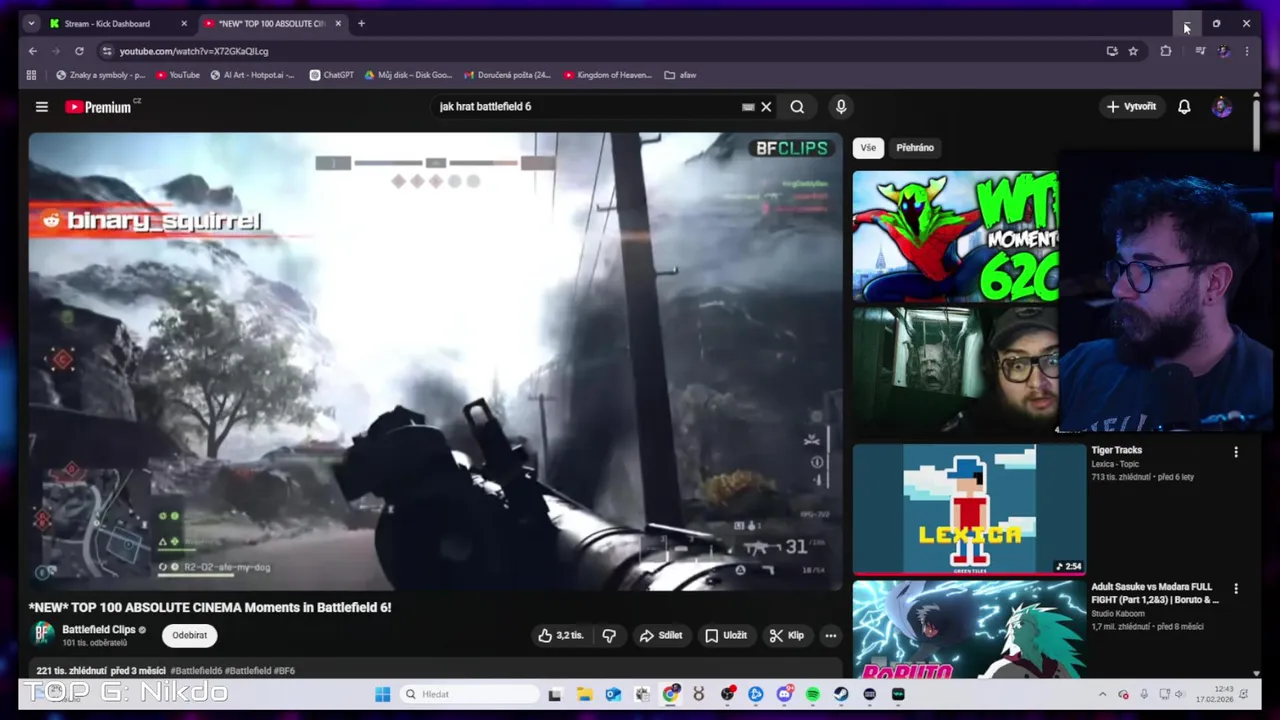
Task: Open AI Art - Hotpot.ai bookmark
Action: 253,75
